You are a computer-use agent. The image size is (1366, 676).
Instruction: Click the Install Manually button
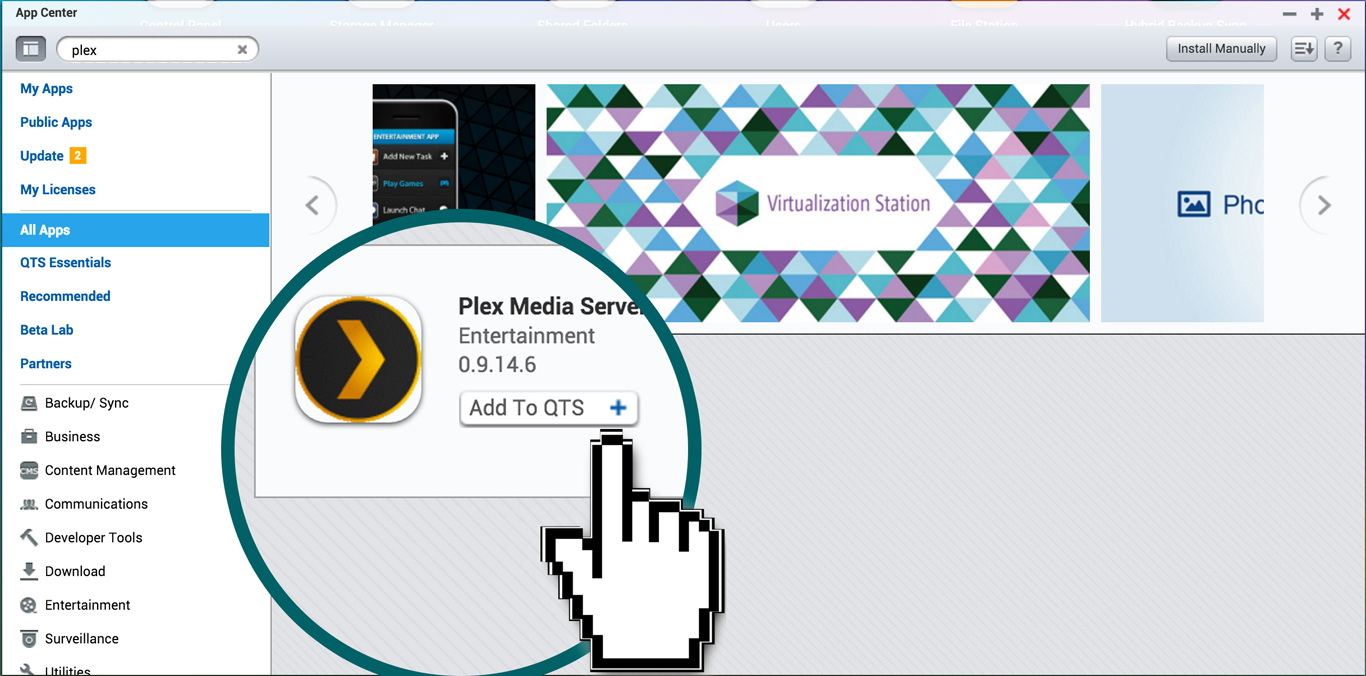pos(1221,49)
